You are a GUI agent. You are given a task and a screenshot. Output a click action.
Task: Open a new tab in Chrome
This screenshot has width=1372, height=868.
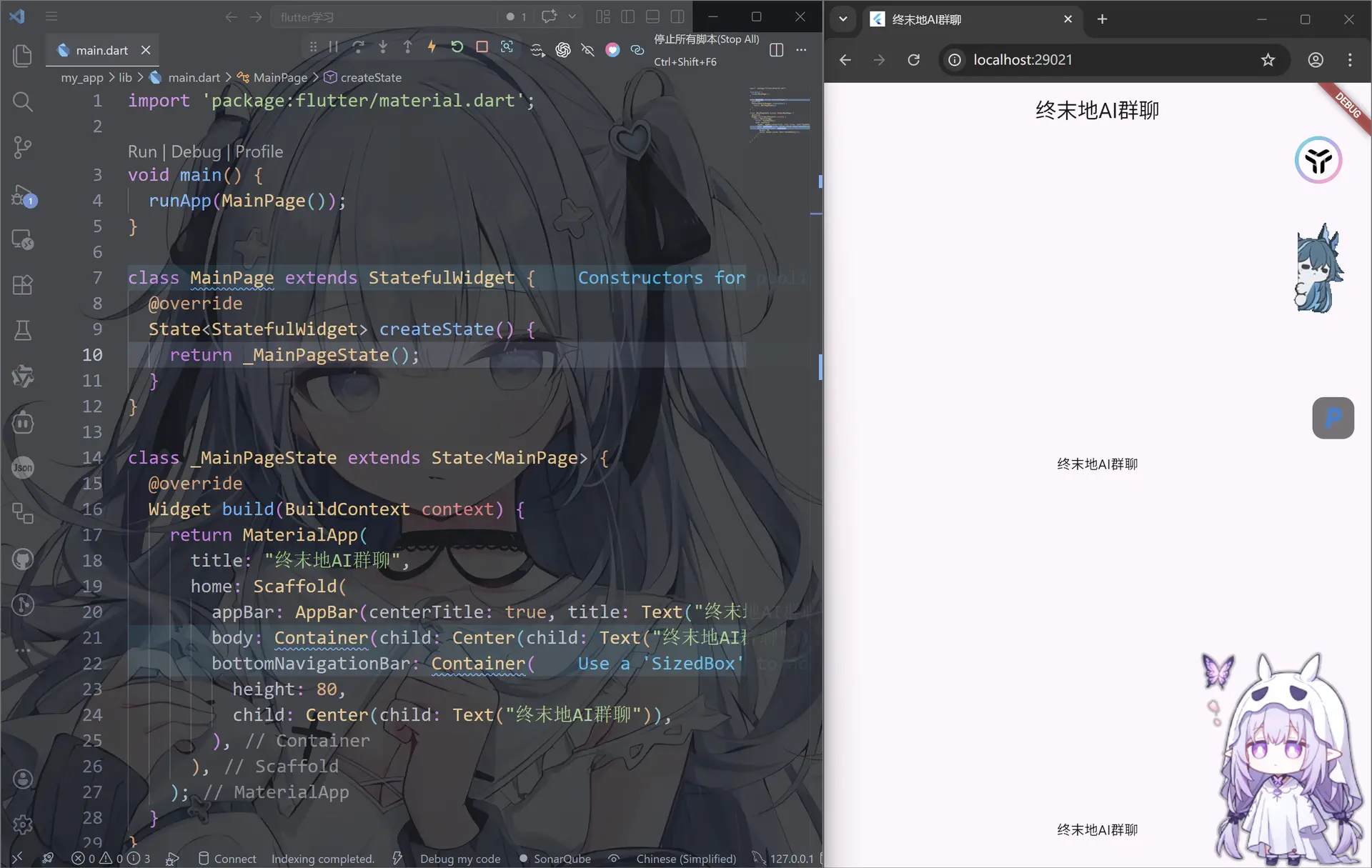click(1102, 19)
